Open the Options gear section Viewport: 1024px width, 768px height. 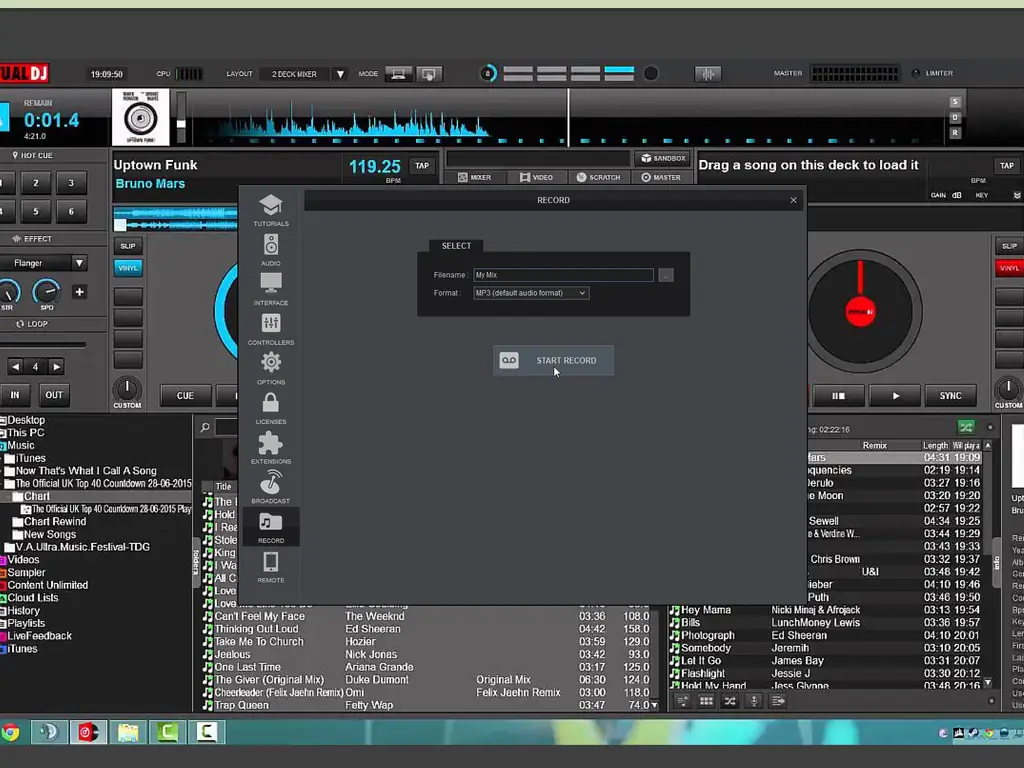pos(270,369)
